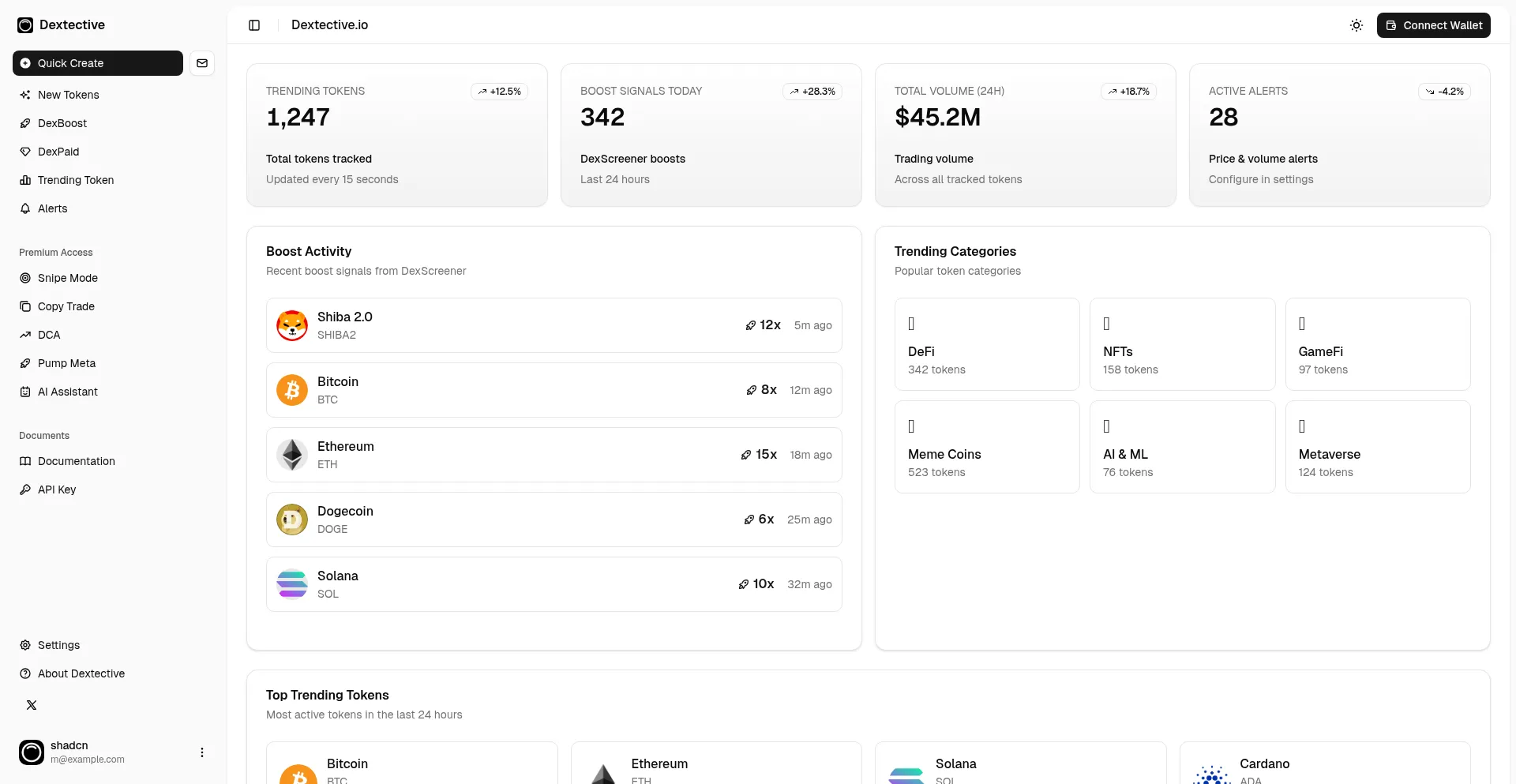
Task: Toggle the sidebar panel icon
Action: (254, 25)
